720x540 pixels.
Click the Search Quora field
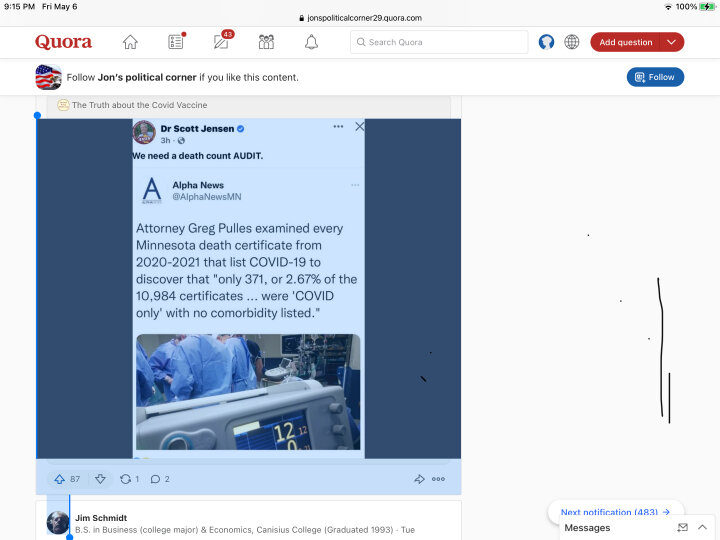click(439, 42)
